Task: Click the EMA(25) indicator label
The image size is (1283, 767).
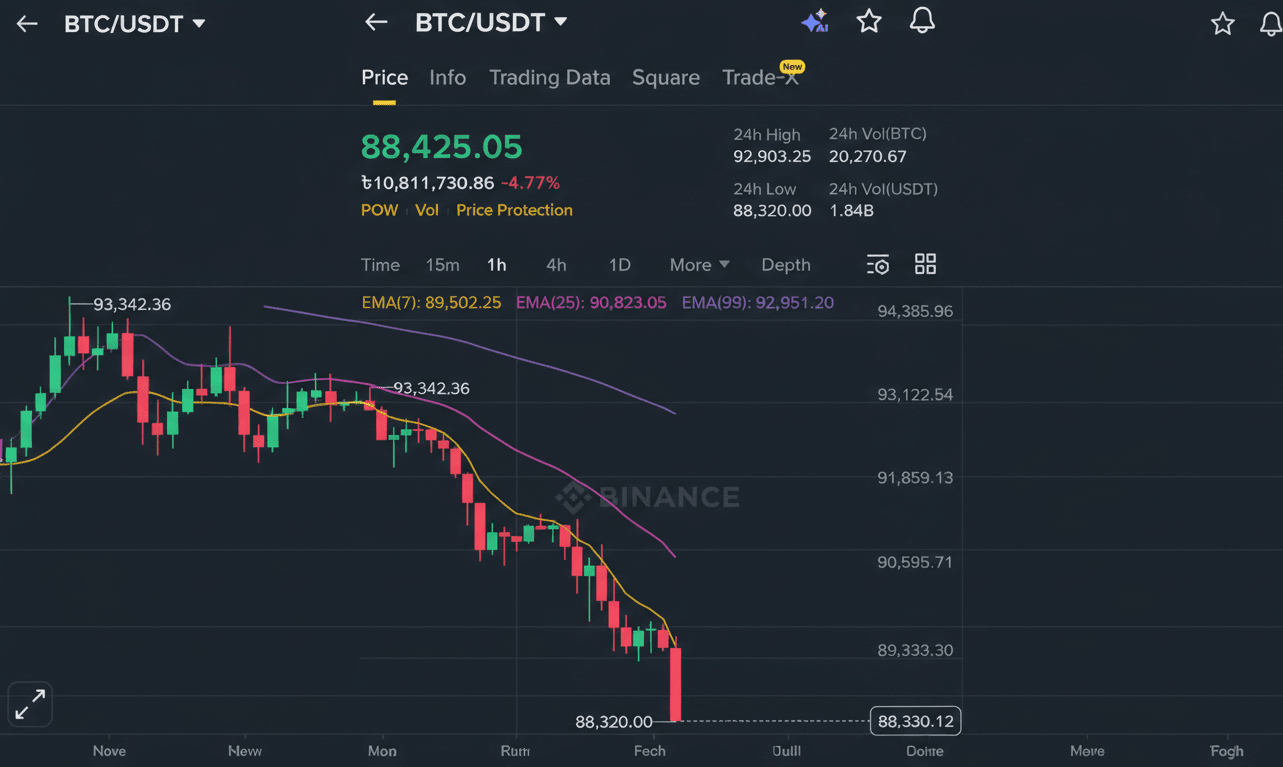Action: (x=591, y=302)
